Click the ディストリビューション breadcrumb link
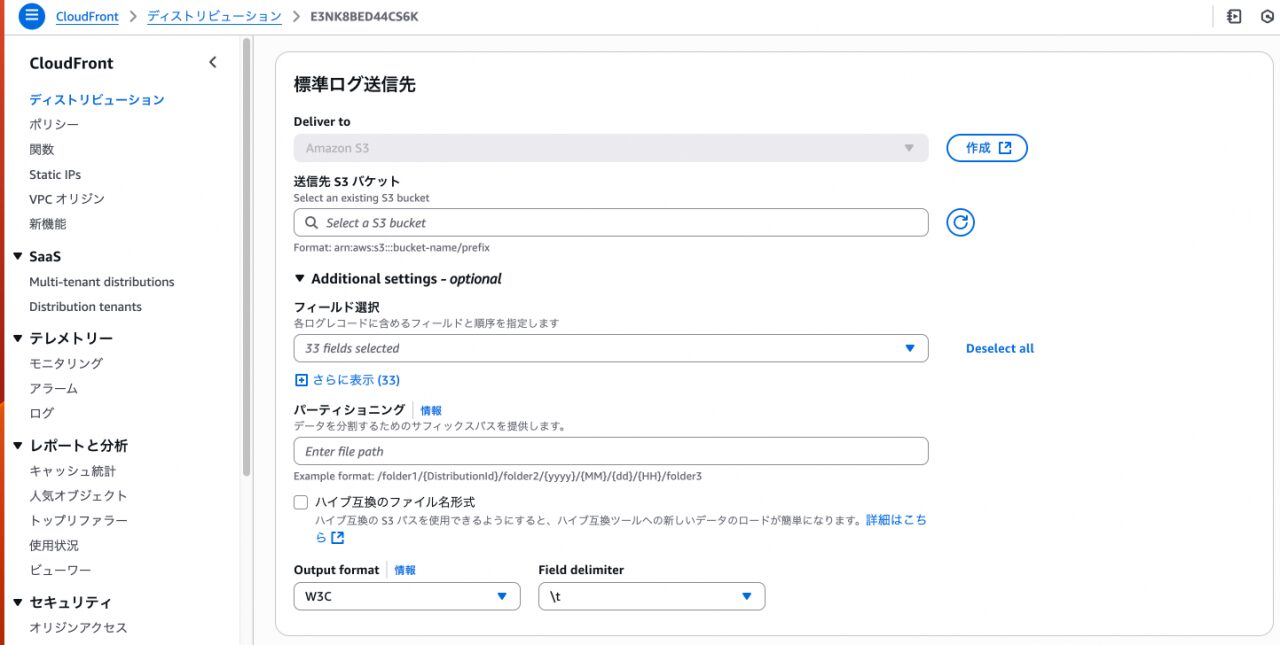 [x=214, y=16]
